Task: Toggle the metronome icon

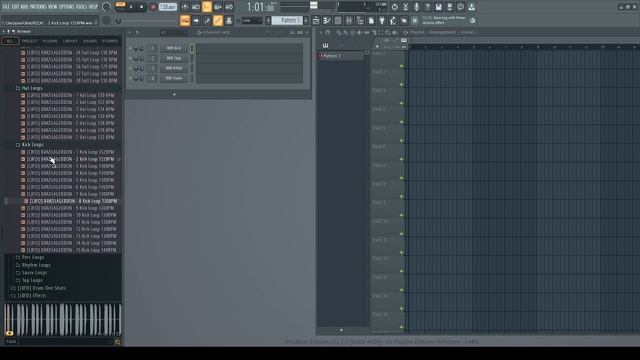Action: click(x=185, y=7)
